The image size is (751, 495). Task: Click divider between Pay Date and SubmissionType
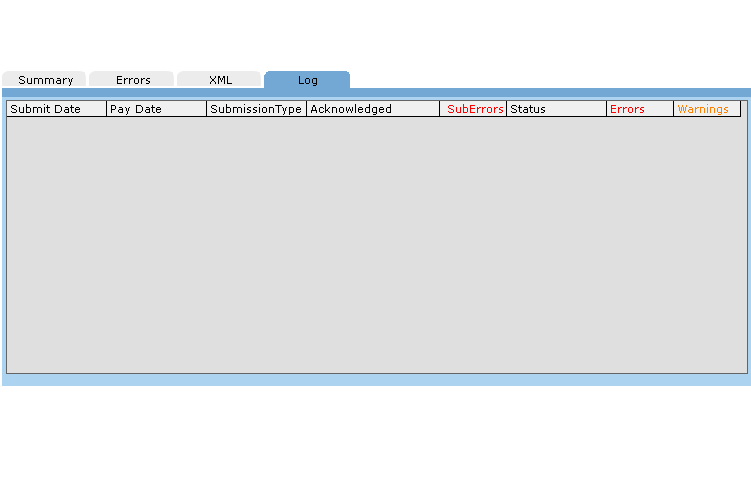click(206, 109)
